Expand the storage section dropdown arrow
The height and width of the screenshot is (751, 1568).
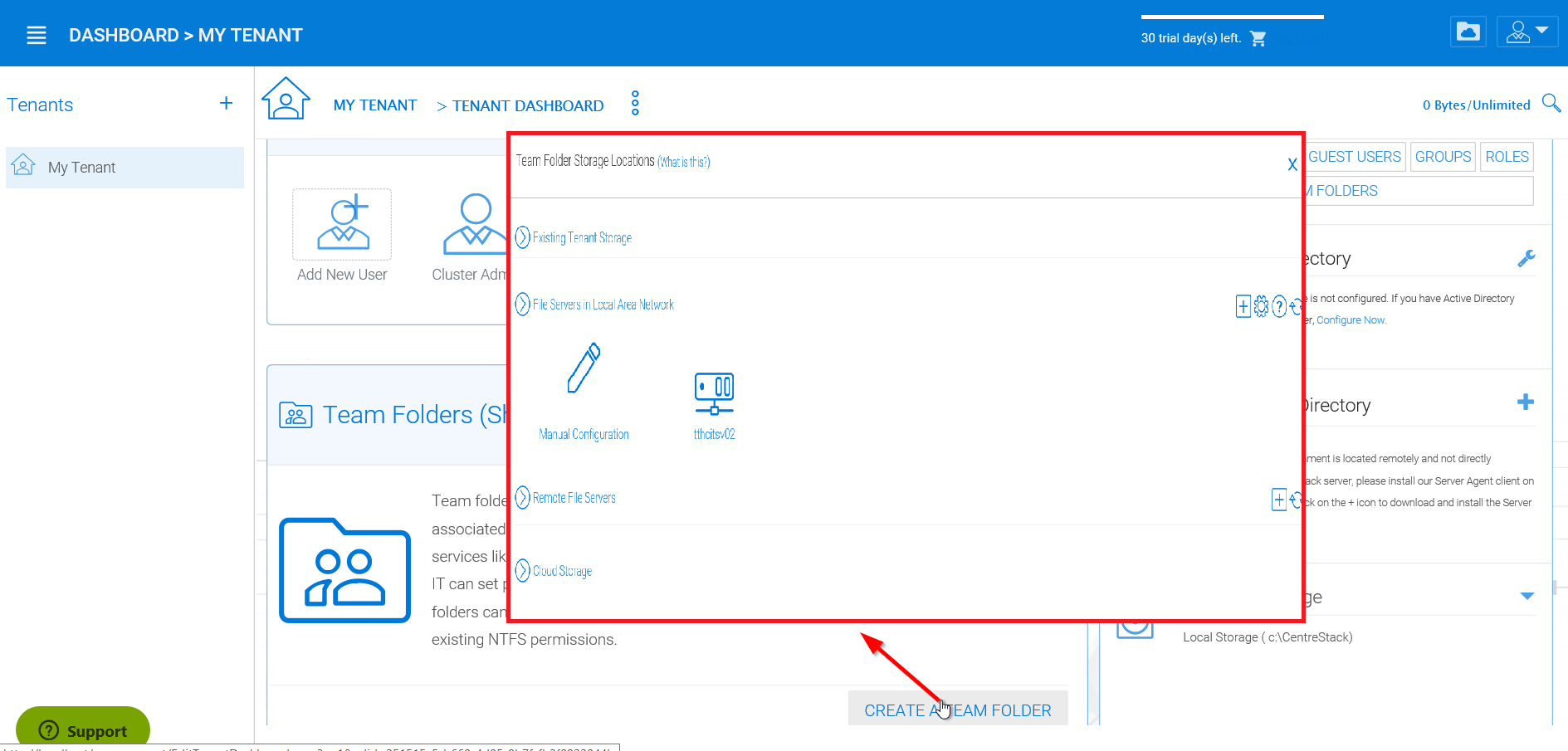point(1526,596)
